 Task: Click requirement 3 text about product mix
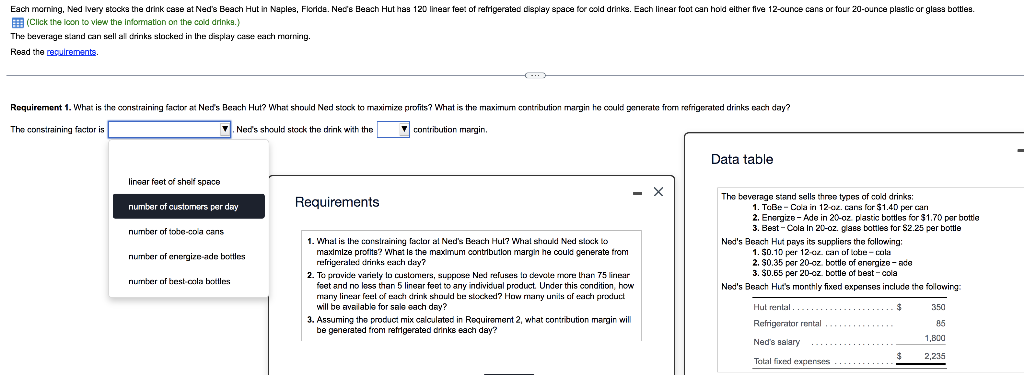[469, 325]
